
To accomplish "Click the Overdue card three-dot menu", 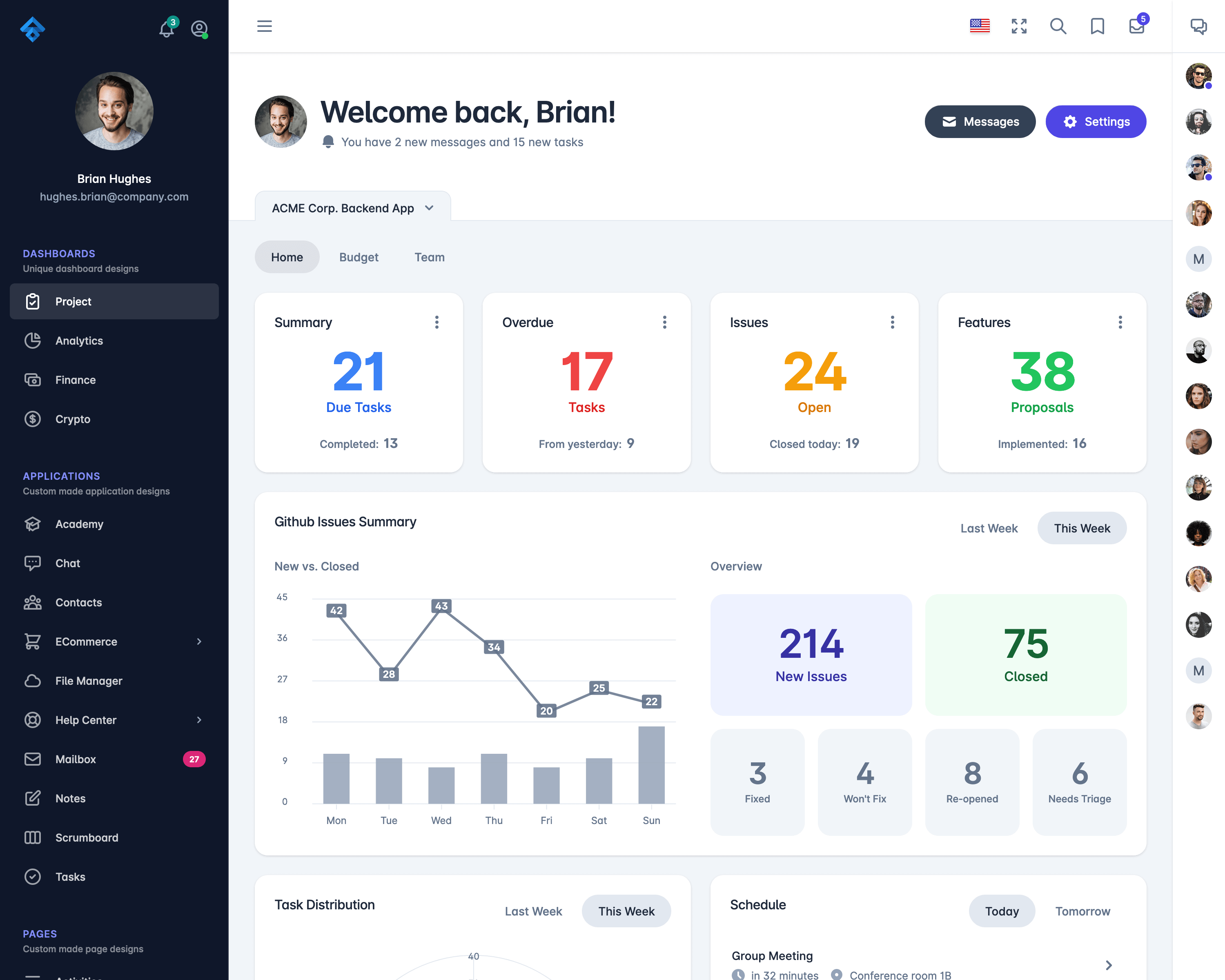I will click(x=663, y=322).
